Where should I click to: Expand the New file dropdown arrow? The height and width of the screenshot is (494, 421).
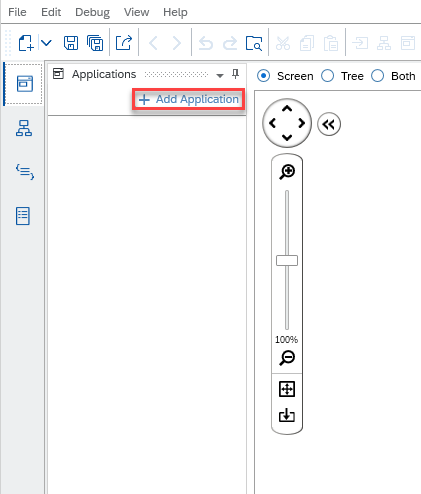(46, 43)
